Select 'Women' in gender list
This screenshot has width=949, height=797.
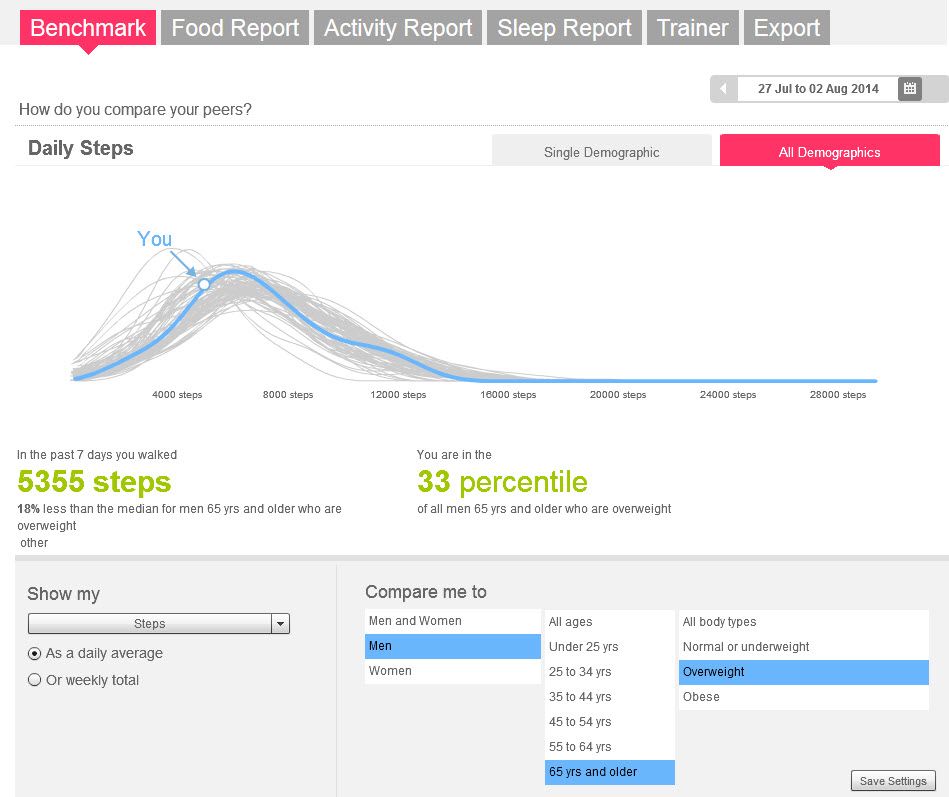tap(453, 671)
